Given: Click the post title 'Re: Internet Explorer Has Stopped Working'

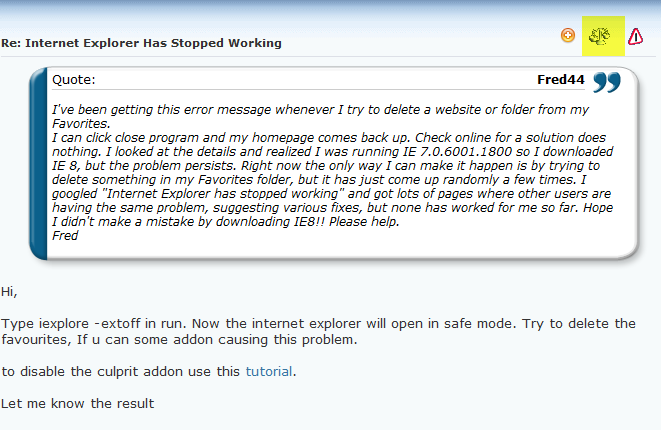Looking at the screenshot, I should tap(141, 43).
